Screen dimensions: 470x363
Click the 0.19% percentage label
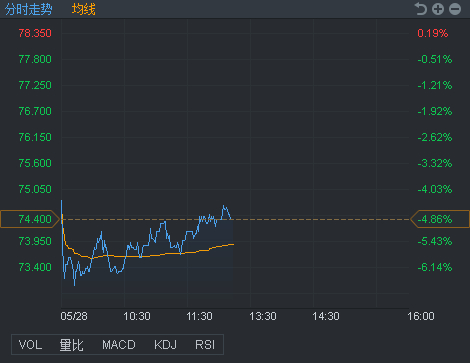[433, 33]
